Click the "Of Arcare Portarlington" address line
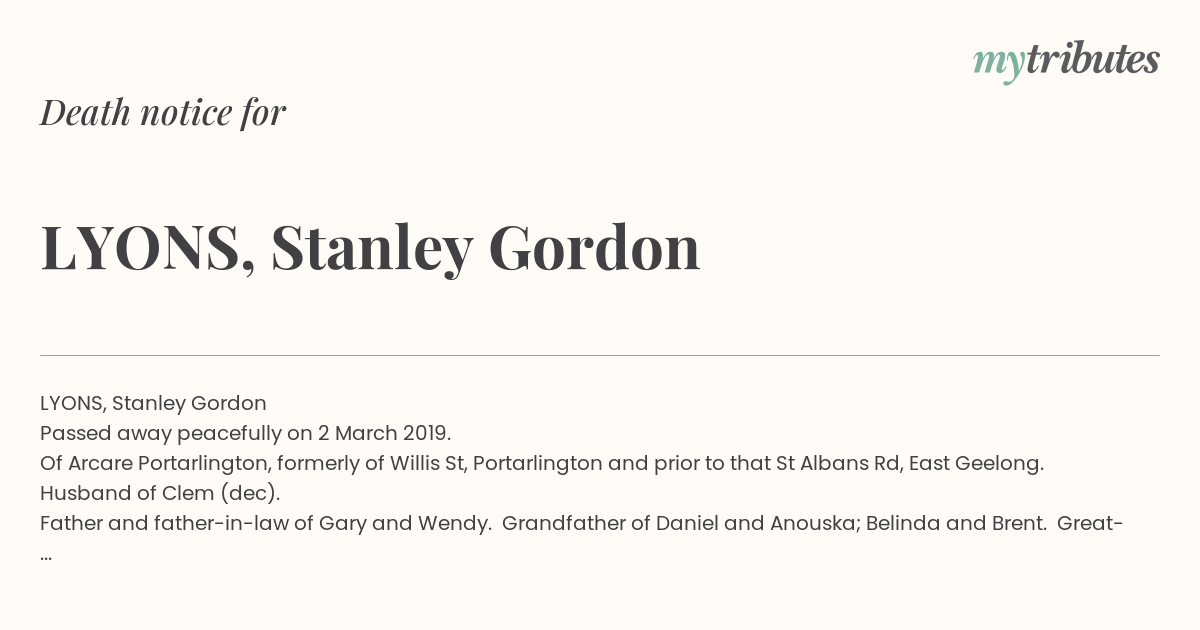The width and height of the screenshot is (1200, 630). click(542, 463)
